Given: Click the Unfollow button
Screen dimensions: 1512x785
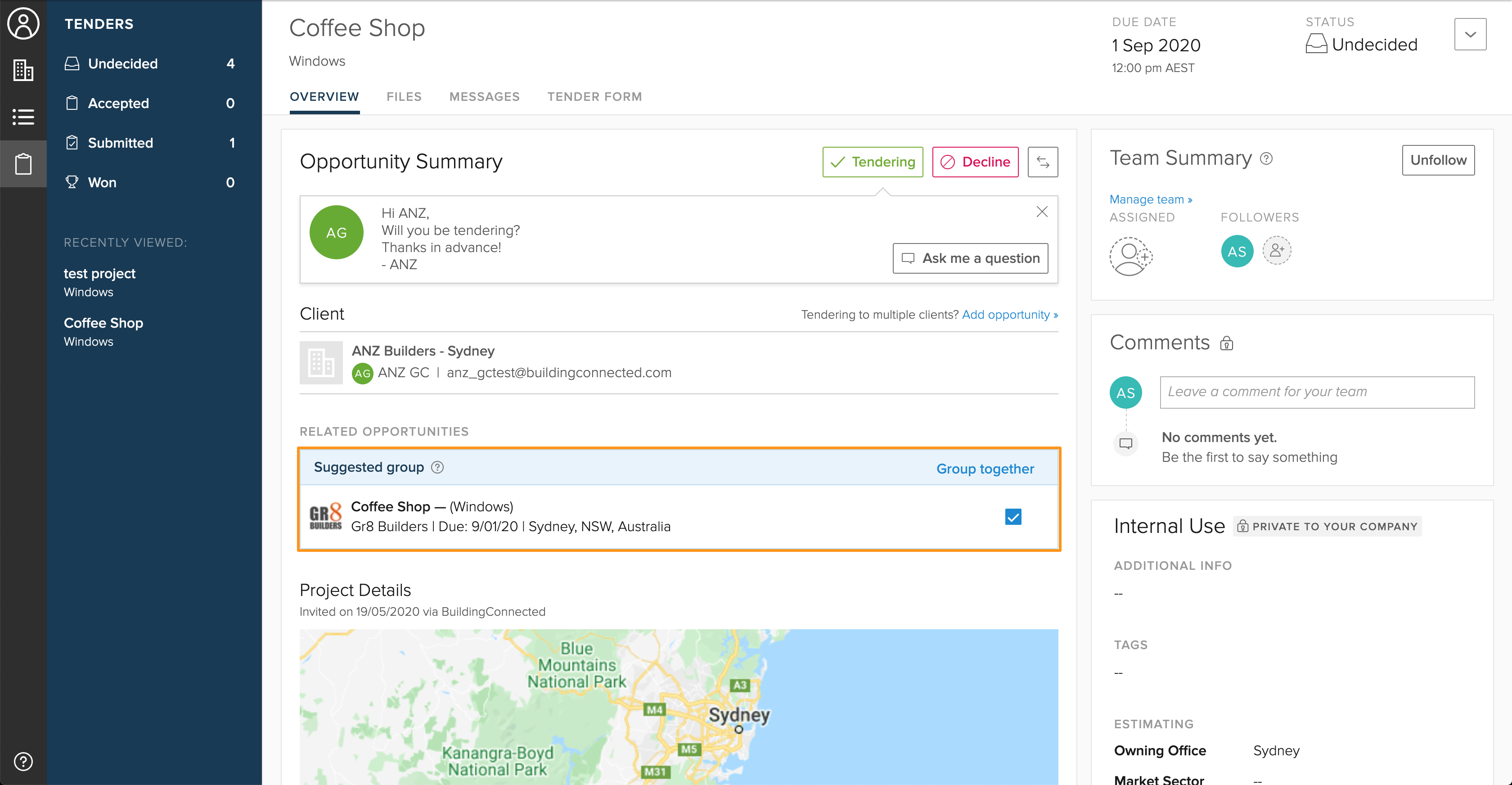Looking at the screenshot, I should coord(1438,160).
